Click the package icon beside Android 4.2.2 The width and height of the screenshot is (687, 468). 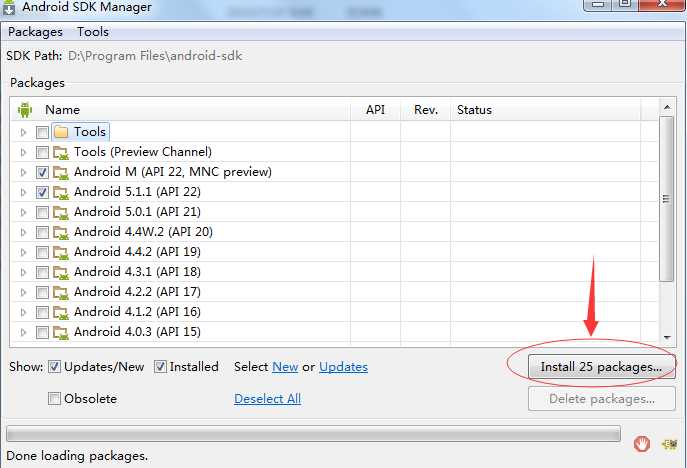click(x=60, y=292)
